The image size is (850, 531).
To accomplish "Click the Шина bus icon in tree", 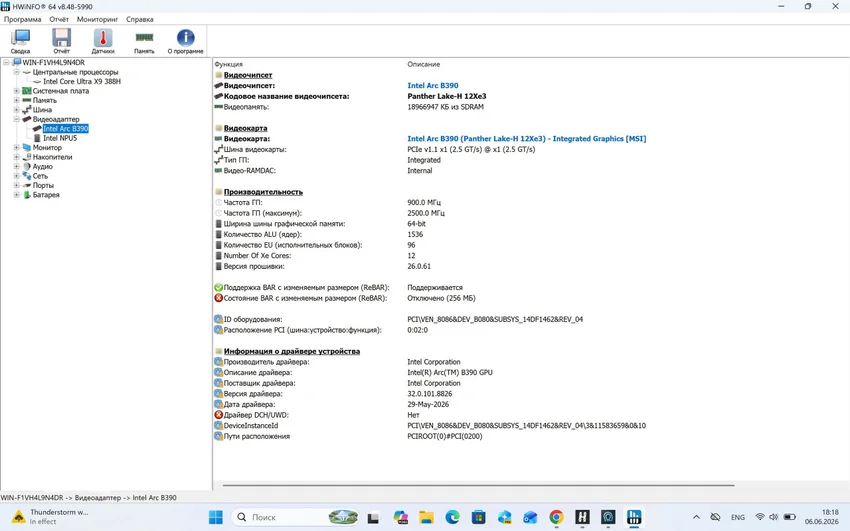I will coord(27,109).
